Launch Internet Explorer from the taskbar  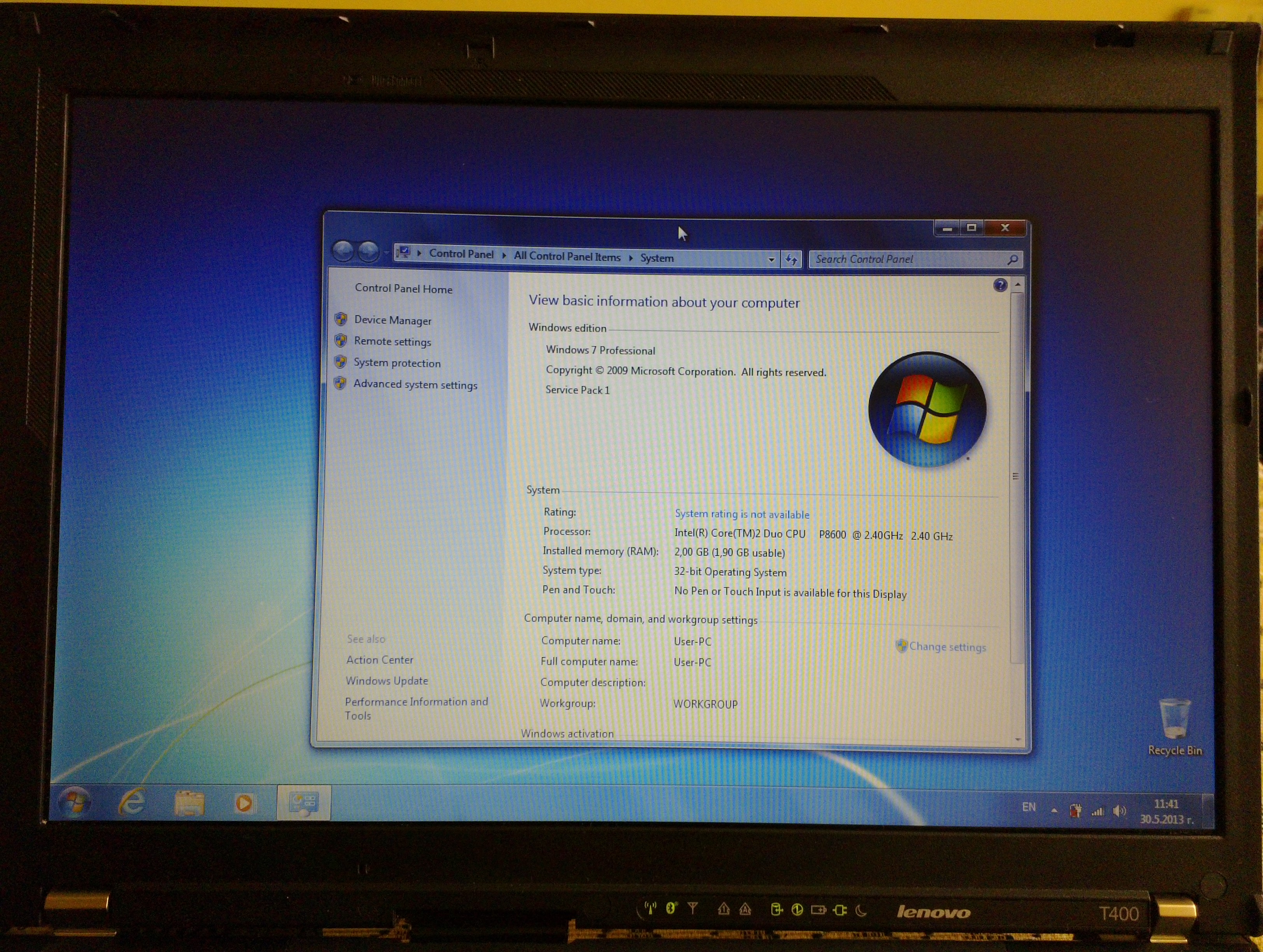coord(133,802)
